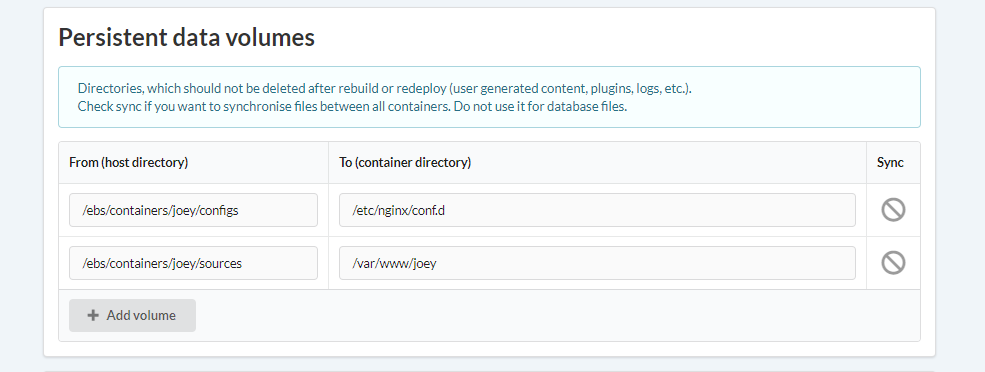Enable sync for the /etc/nginx/conf.d volume
The height and width of the screenshot is (372, 985).
coord(893,210)
